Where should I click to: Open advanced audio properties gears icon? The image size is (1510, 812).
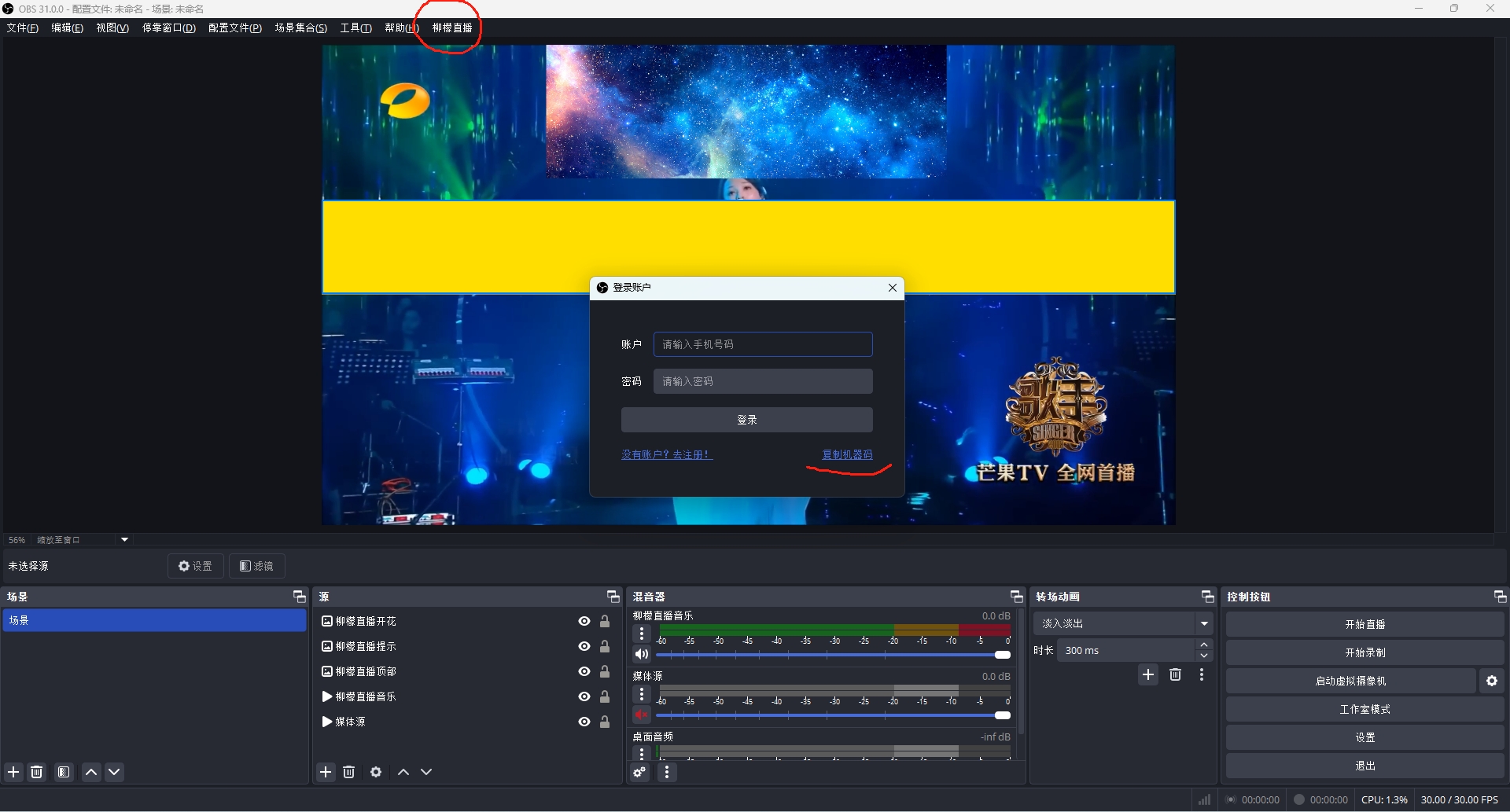640,772
